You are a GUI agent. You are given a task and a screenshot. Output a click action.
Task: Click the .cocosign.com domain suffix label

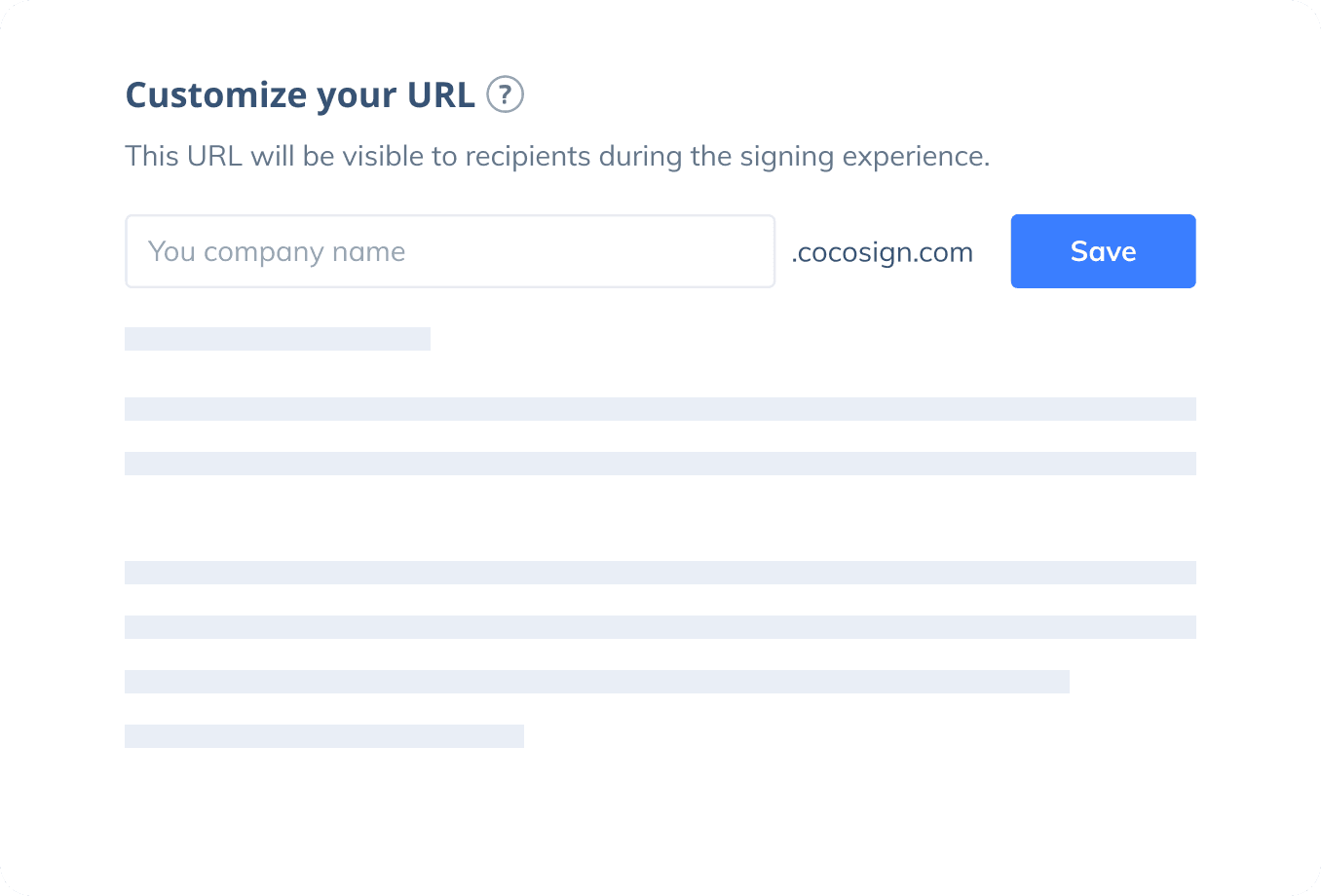click(882, 251)
